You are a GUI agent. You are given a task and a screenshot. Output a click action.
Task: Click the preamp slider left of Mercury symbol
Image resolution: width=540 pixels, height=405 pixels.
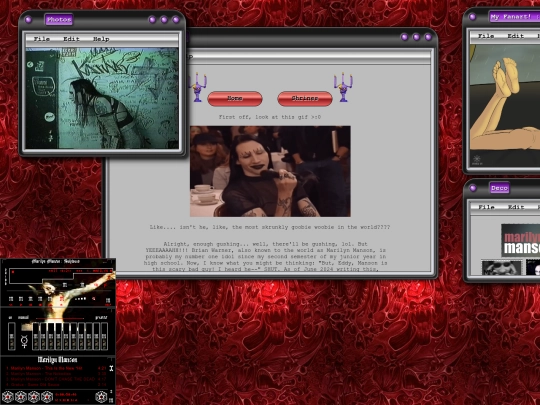click(x=12, y=336)
